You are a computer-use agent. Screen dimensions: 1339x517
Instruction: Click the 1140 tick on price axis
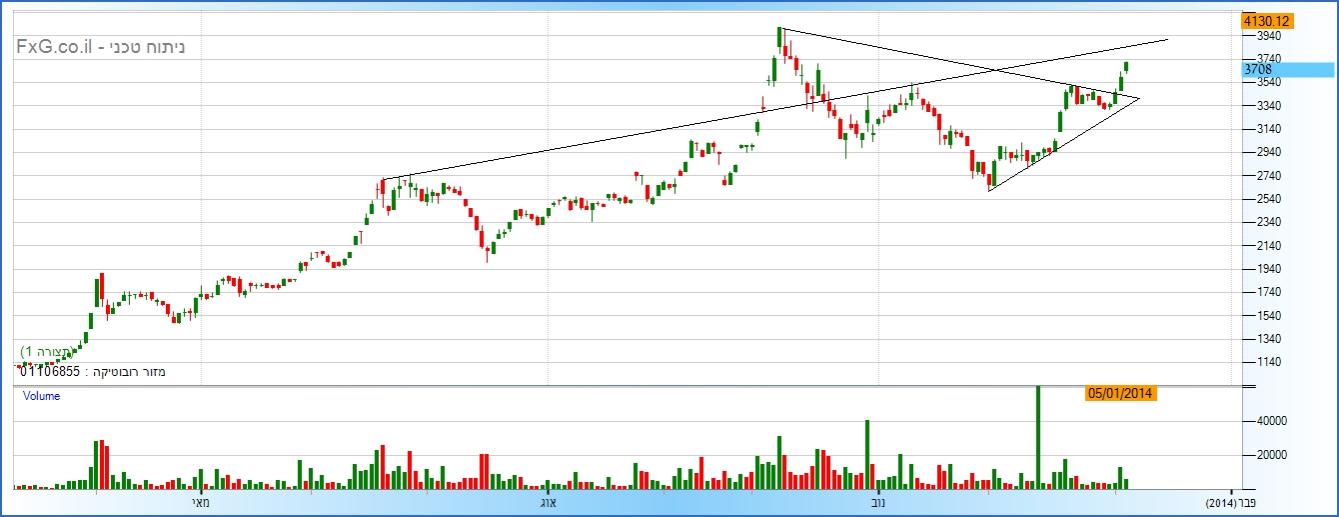(1255, 362)
